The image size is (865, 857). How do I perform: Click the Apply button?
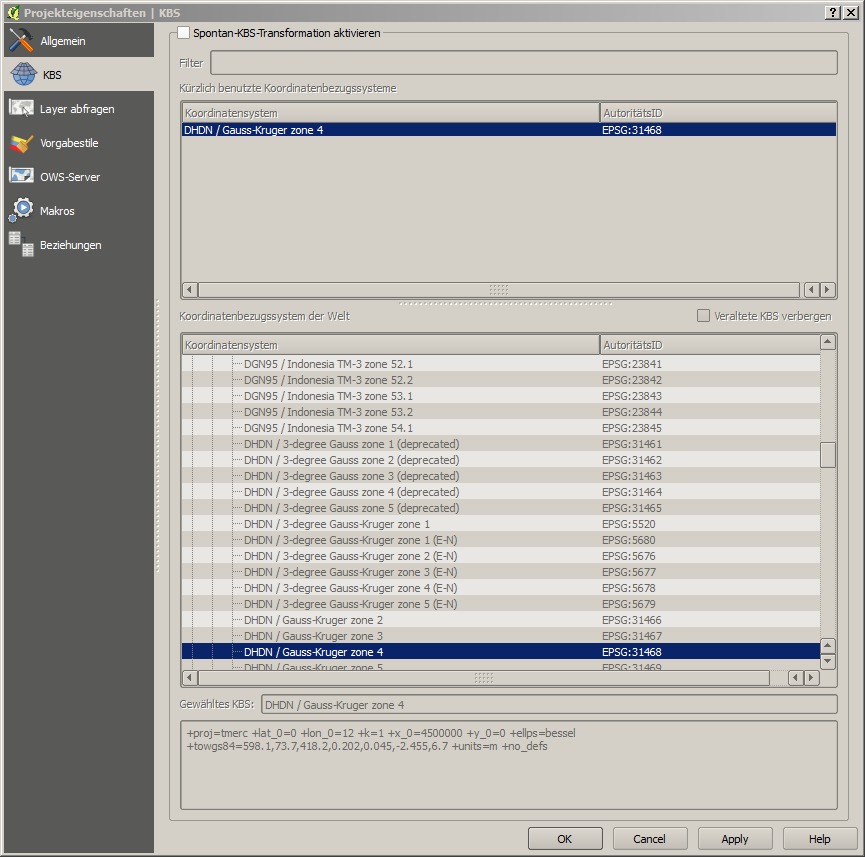click(735, 839)
